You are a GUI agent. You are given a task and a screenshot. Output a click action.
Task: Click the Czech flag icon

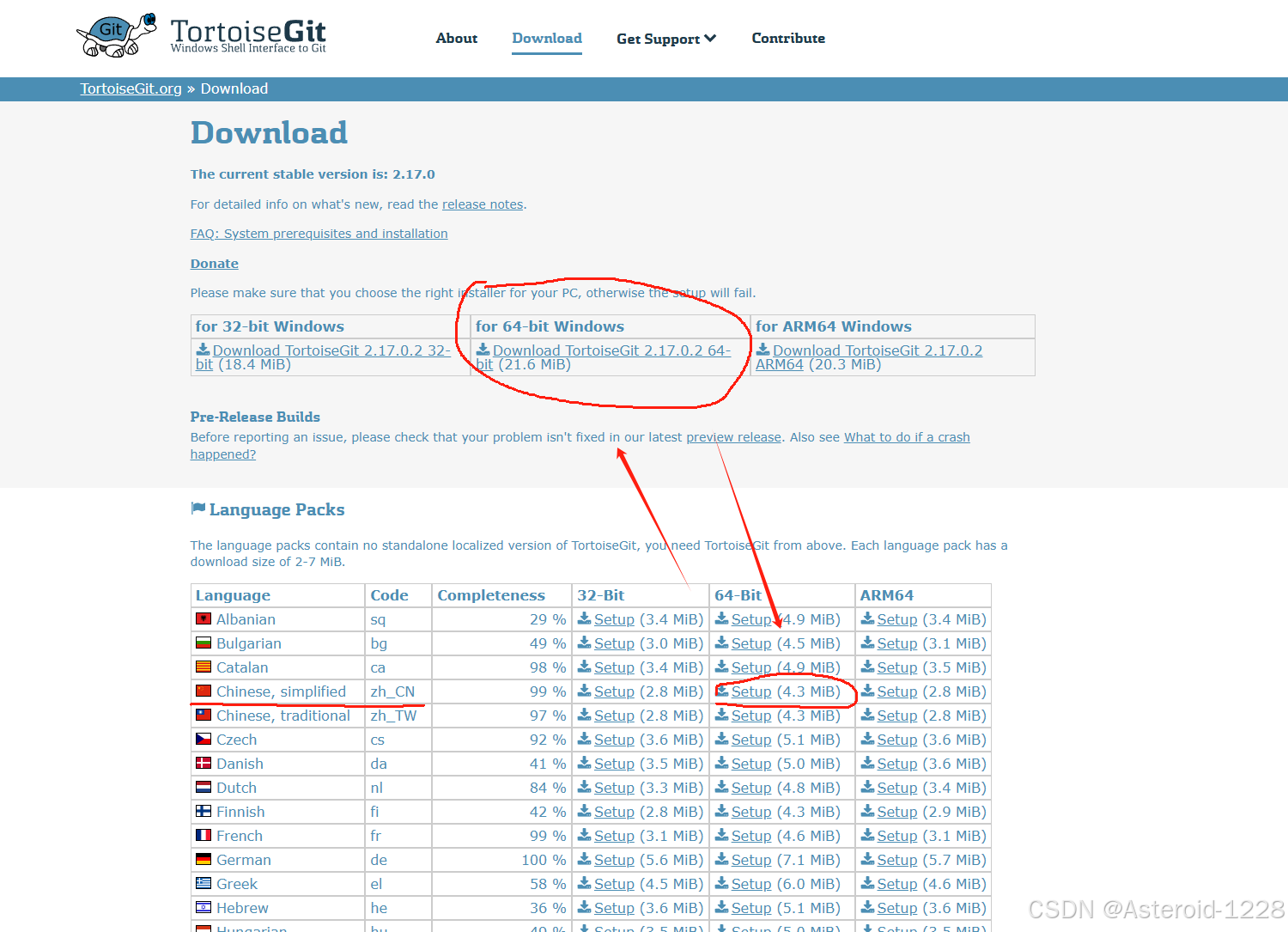[x=204, y=740]
